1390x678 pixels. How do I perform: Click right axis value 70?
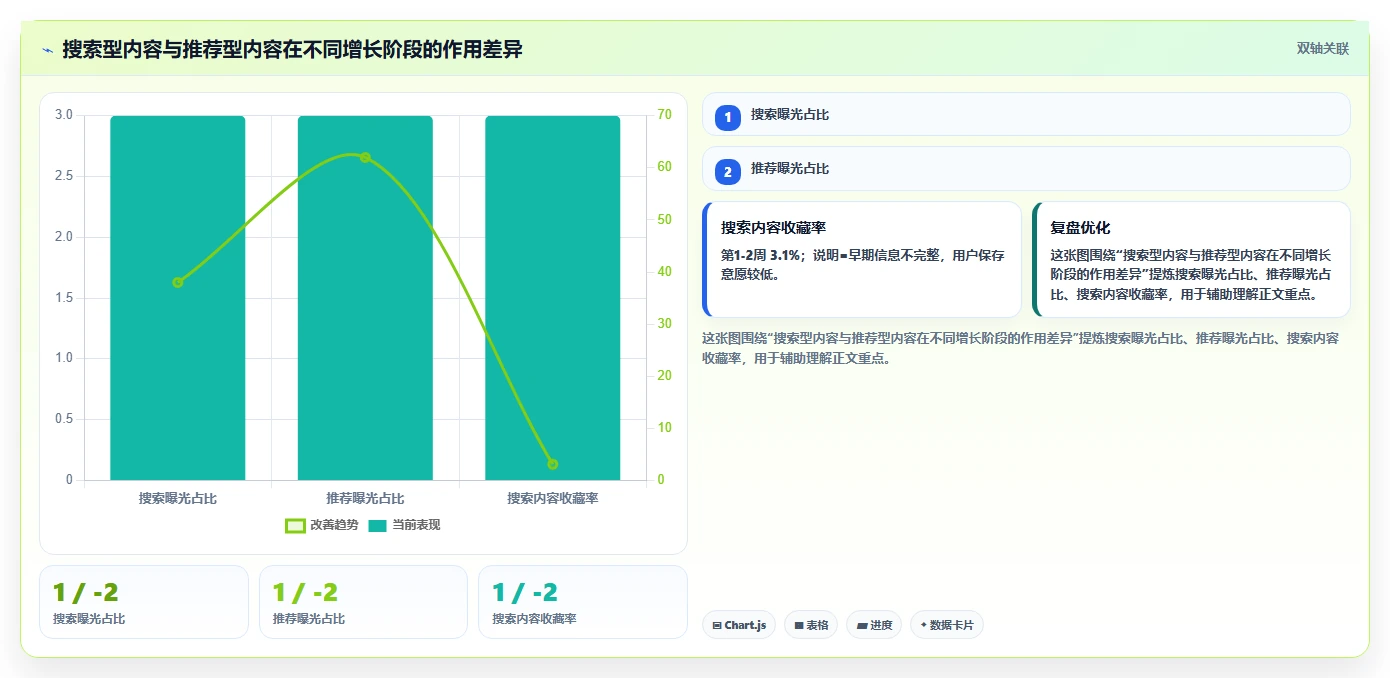tap(664, 115)
